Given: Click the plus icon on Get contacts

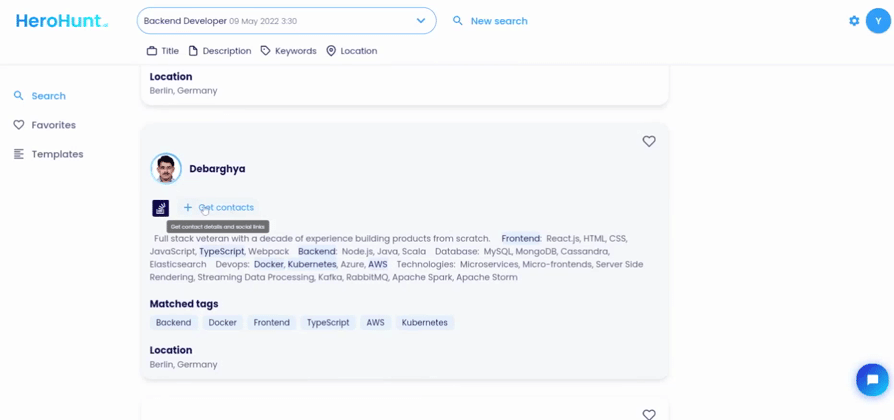Looking at the screenshot, I should 188,208.
